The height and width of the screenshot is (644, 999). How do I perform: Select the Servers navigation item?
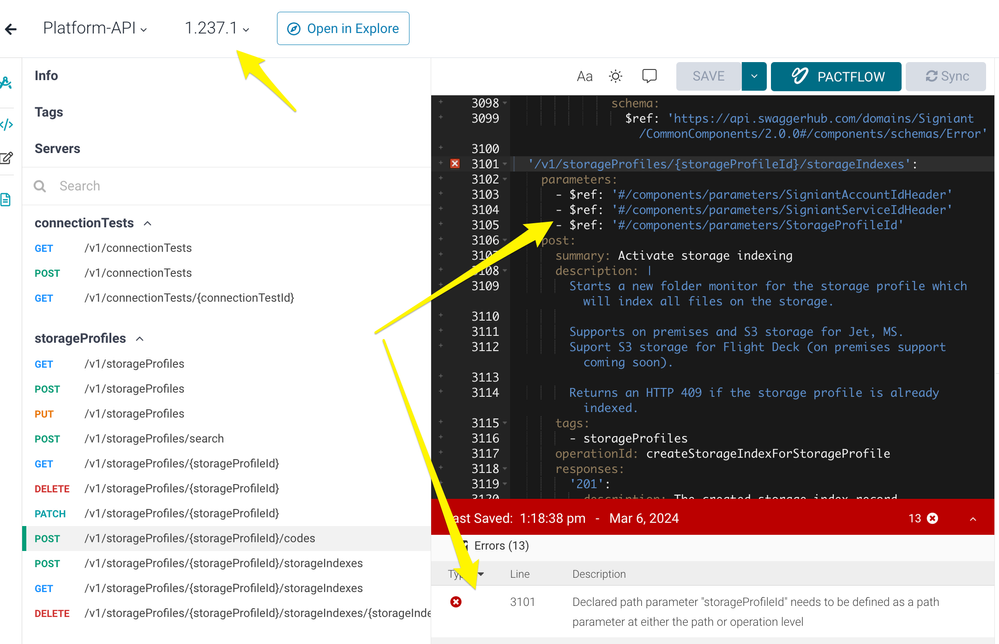click(x=57, y=149)
